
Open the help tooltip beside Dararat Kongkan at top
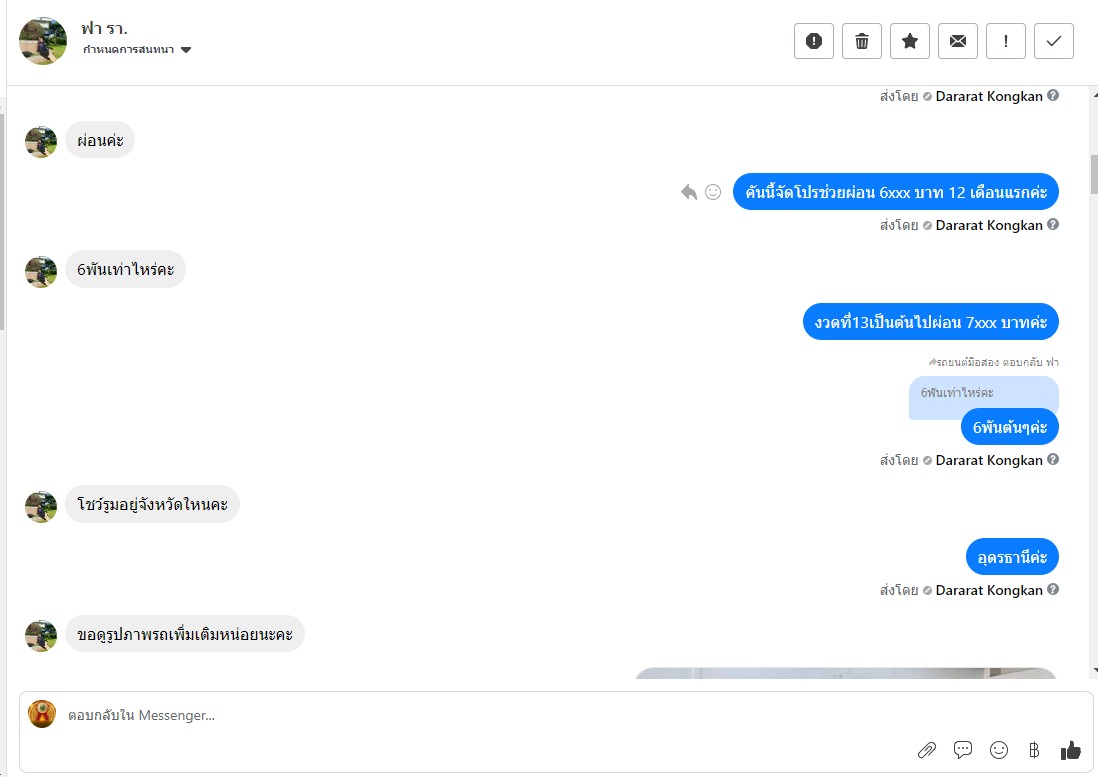point(1053,96)
